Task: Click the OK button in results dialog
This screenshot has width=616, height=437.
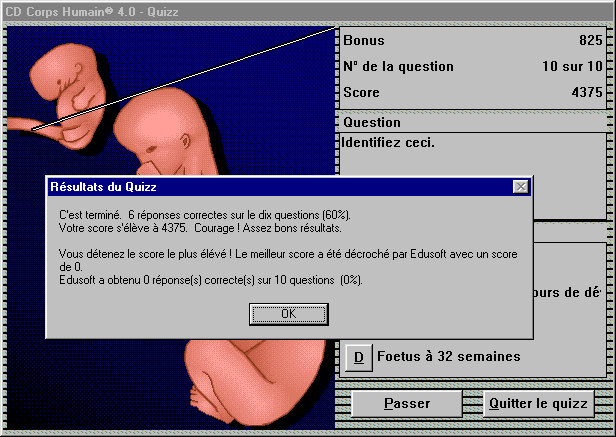Action: [288, 313]
